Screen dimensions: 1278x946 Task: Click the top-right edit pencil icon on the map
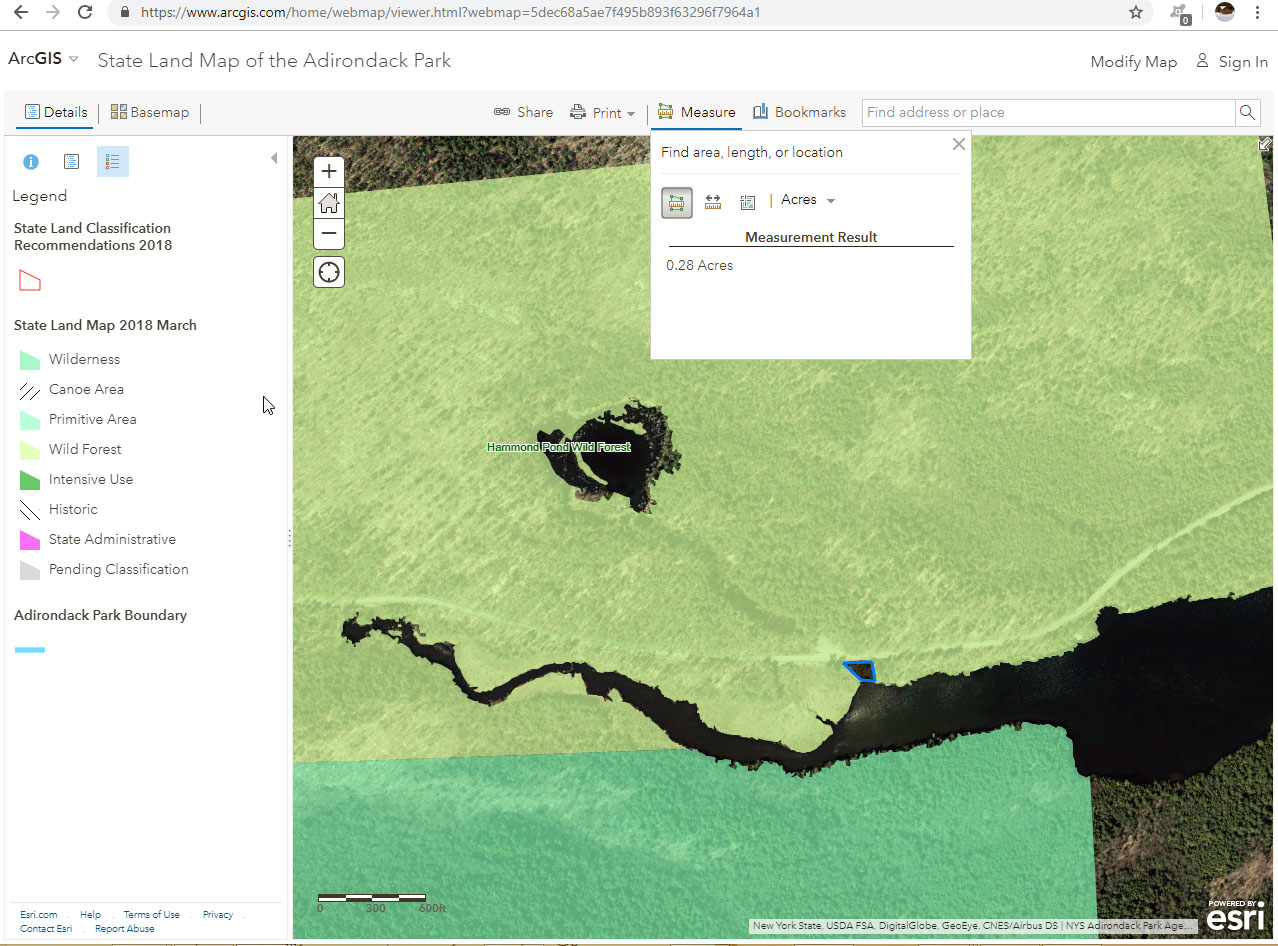(1265, 144)
